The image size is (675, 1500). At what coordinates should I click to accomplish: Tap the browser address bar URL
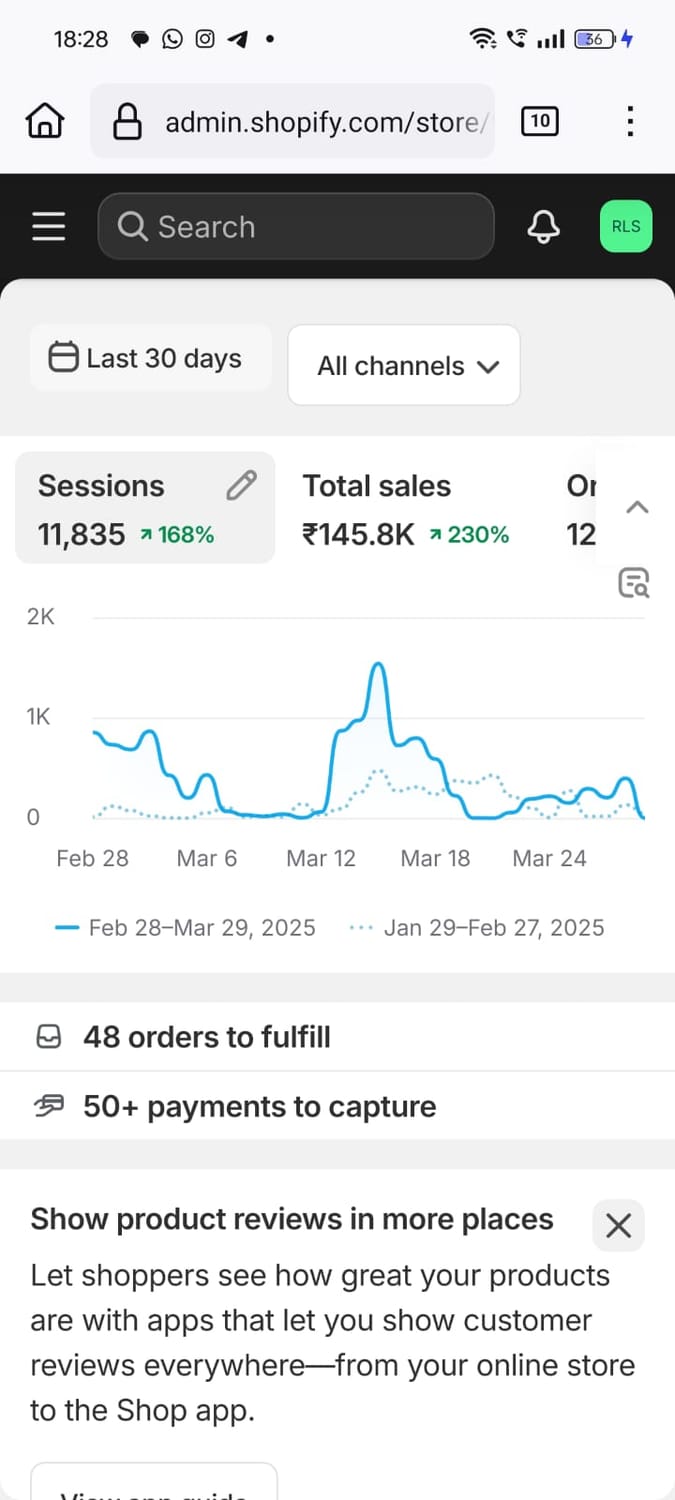[x=320, y=122]
